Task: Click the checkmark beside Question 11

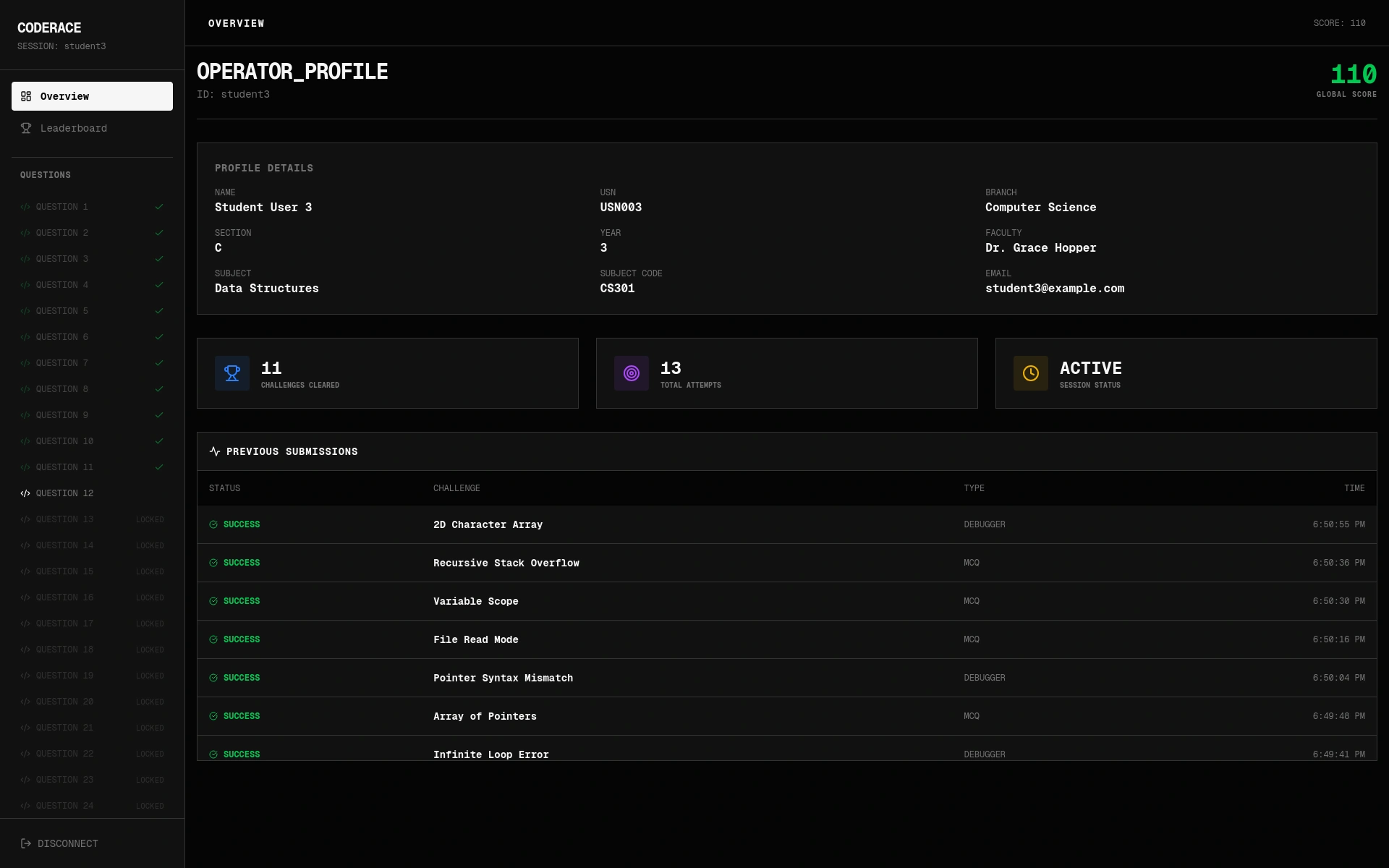Action: pyautogui.click(x=159, y=467)
